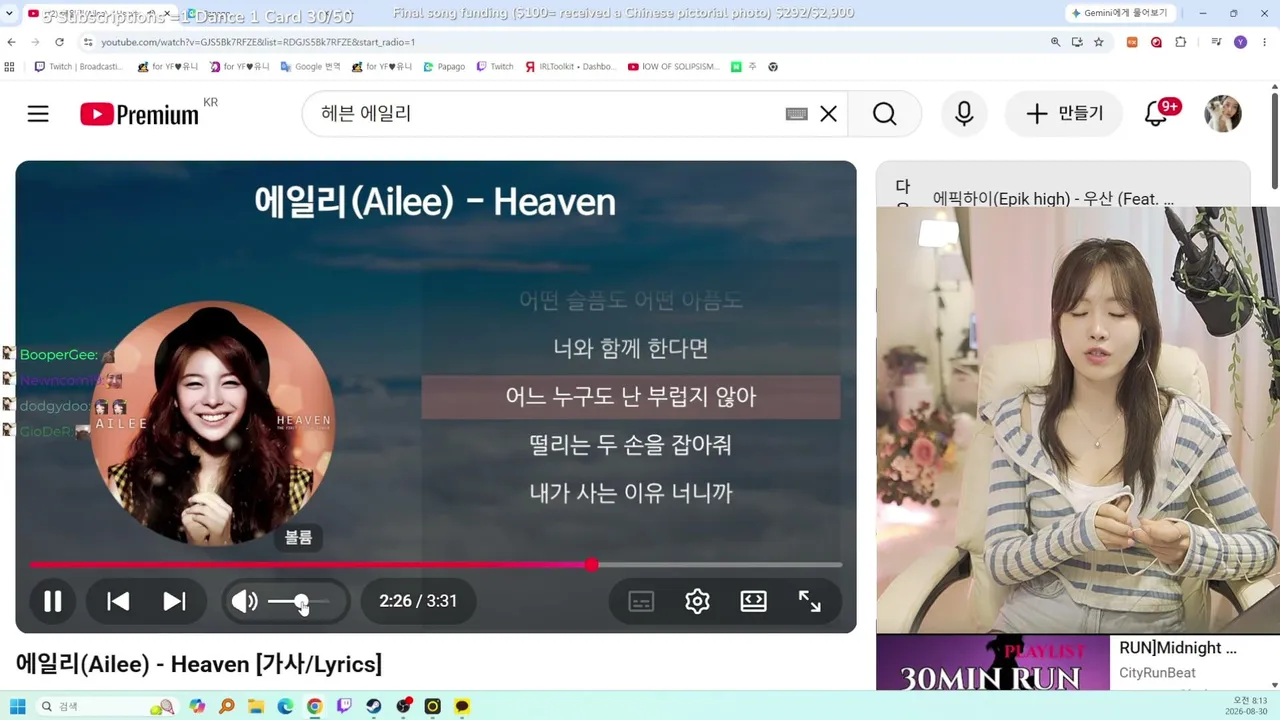This screenshot has height=720, width=1280.
Task: Visit the CityRunBeat channel
Action: (1157, 673)
